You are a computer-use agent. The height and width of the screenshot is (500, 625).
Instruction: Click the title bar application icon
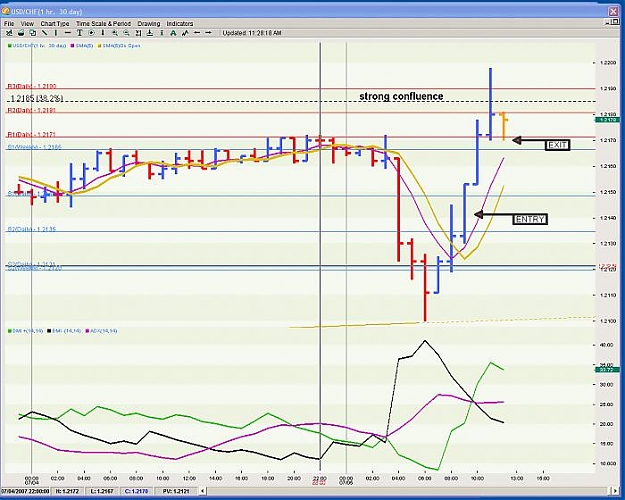pos(6,11)
